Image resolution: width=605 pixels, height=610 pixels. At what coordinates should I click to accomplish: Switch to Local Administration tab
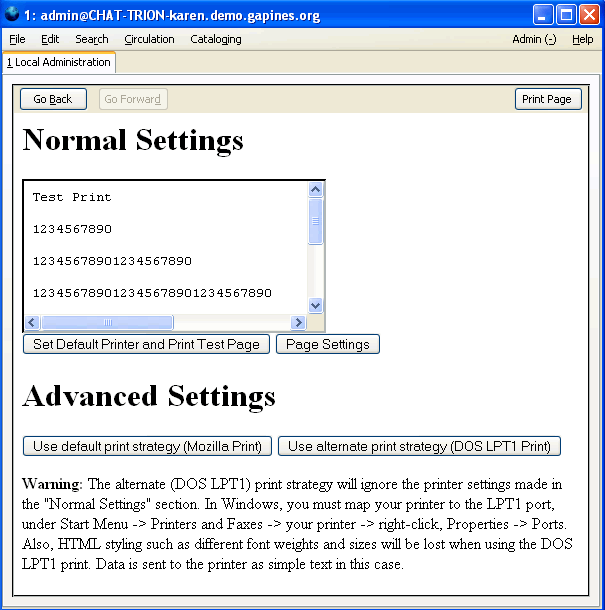point(59,62)
